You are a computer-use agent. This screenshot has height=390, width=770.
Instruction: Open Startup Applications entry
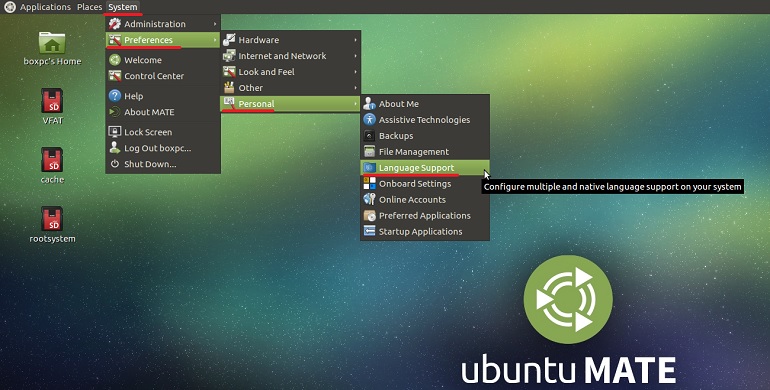(x=425, y=231)
